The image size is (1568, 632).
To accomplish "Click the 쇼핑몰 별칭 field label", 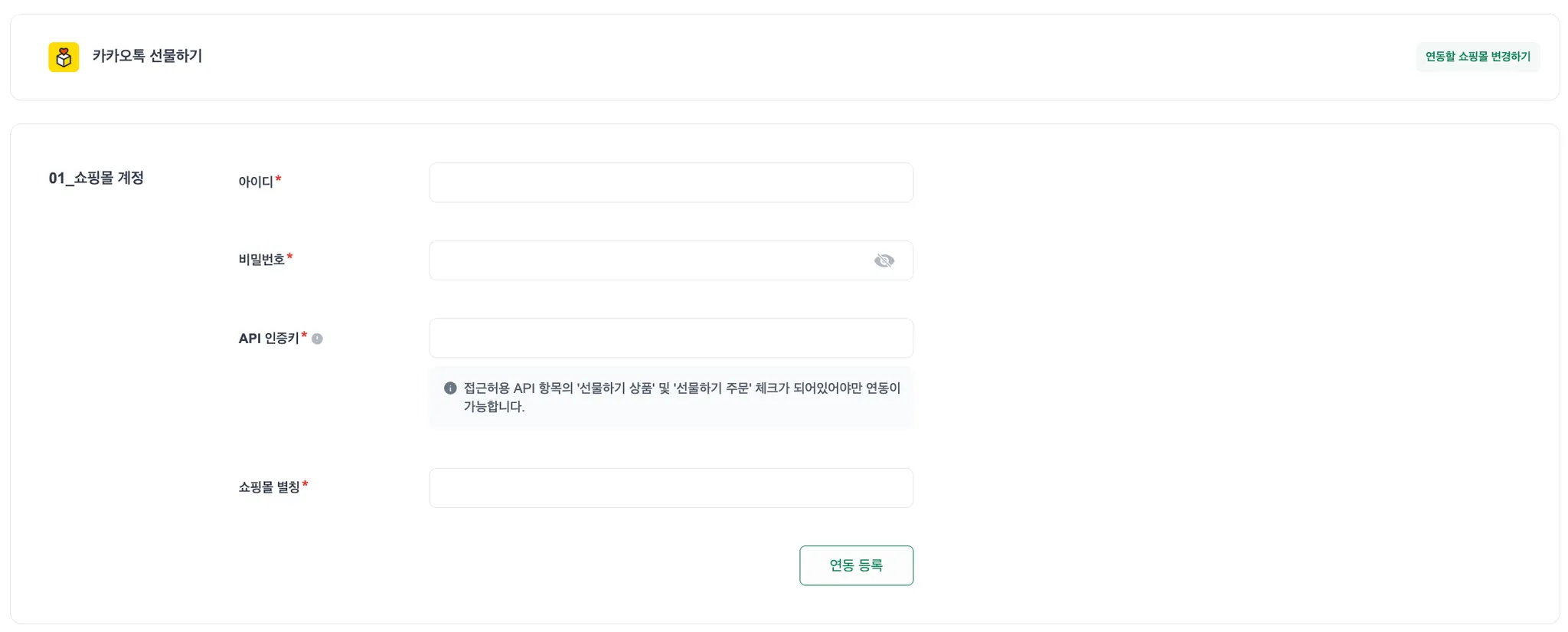I will (269, 487).
